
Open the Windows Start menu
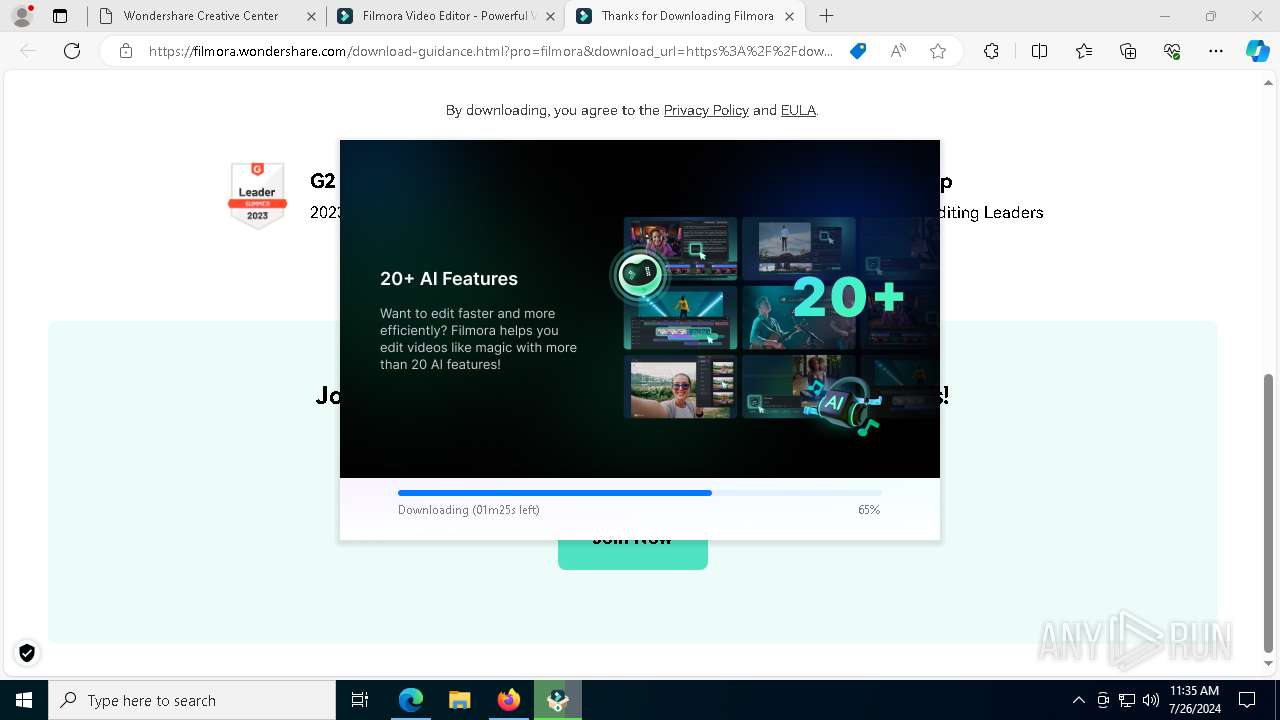24,700
